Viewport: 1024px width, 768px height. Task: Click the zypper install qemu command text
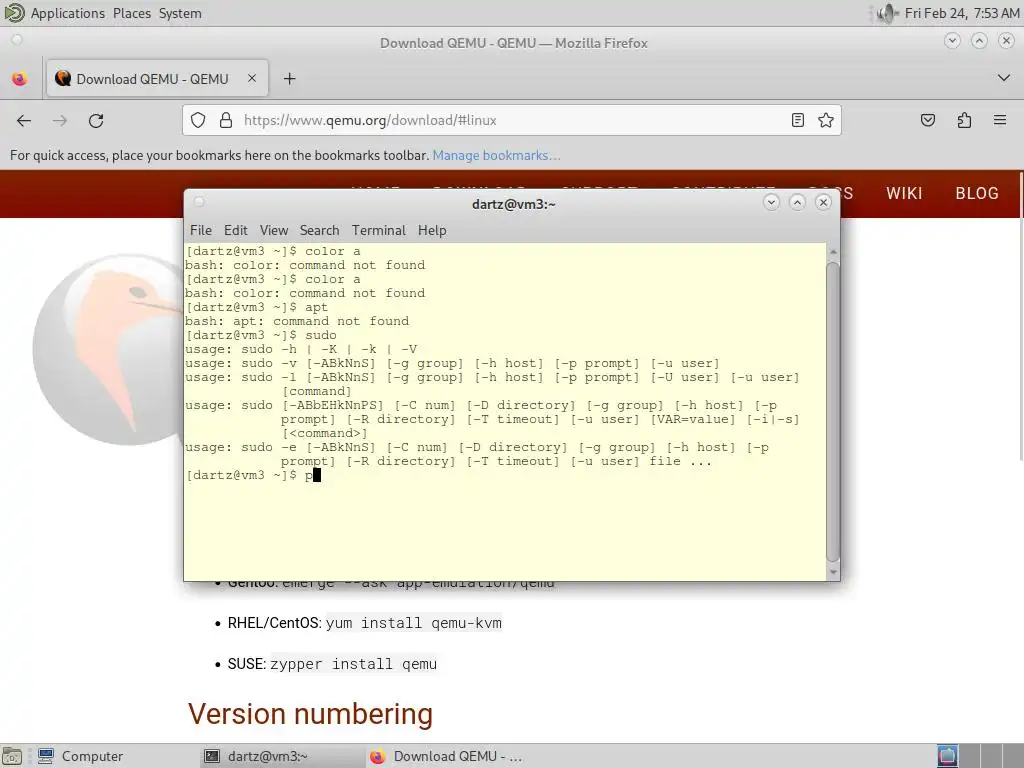pos(353,664)
